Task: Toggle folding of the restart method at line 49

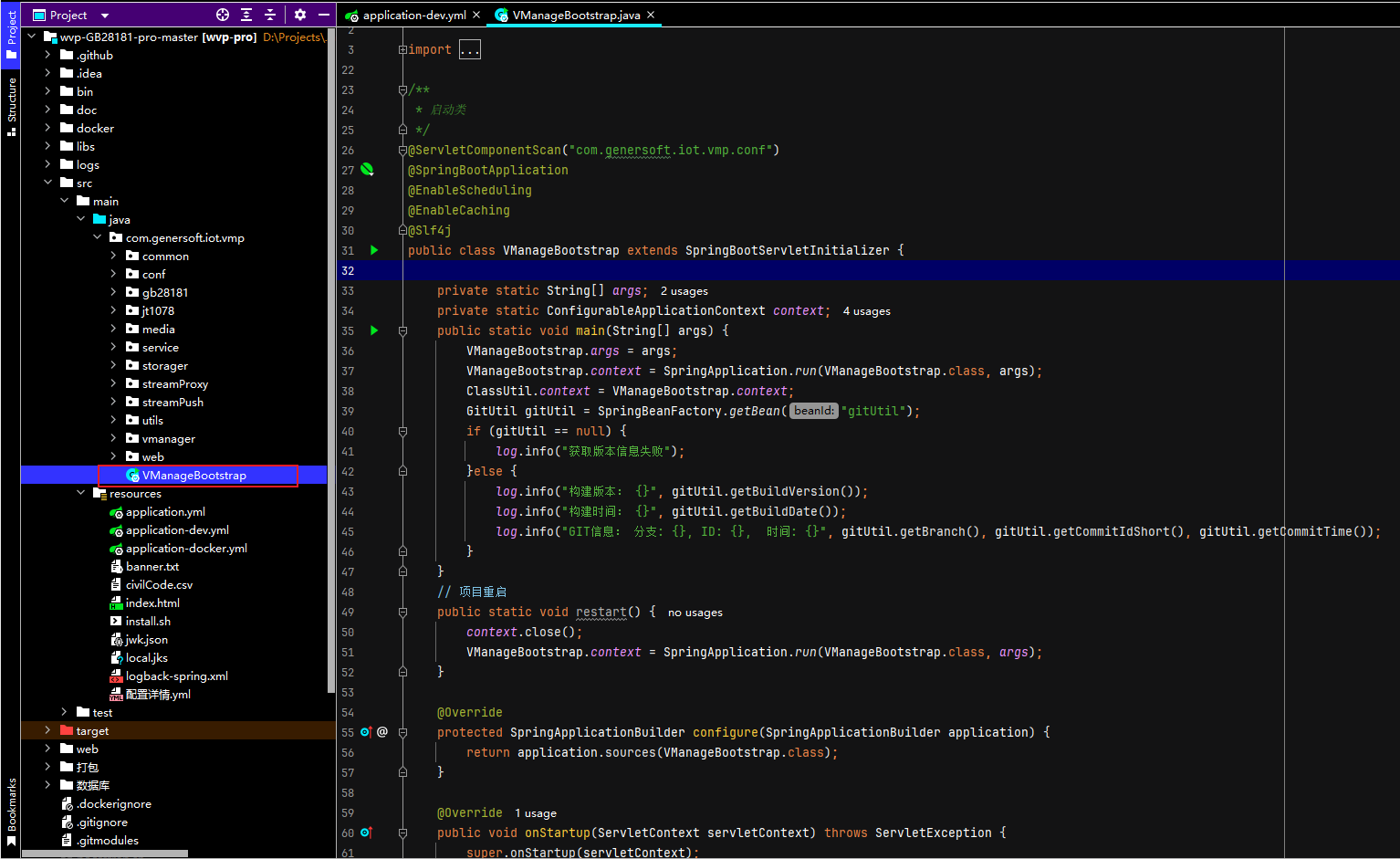Action: click(402, 612)
